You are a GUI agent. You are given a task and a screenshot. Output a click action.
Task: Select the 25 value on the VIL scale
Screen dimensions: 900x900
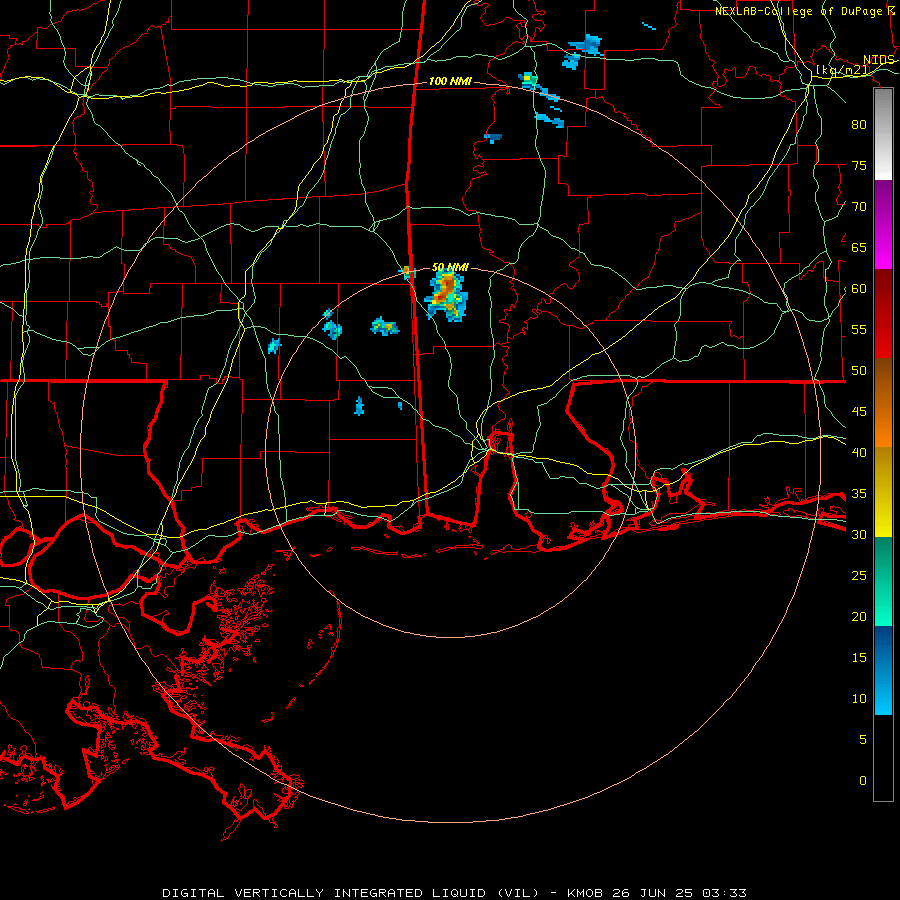(859, 576)
